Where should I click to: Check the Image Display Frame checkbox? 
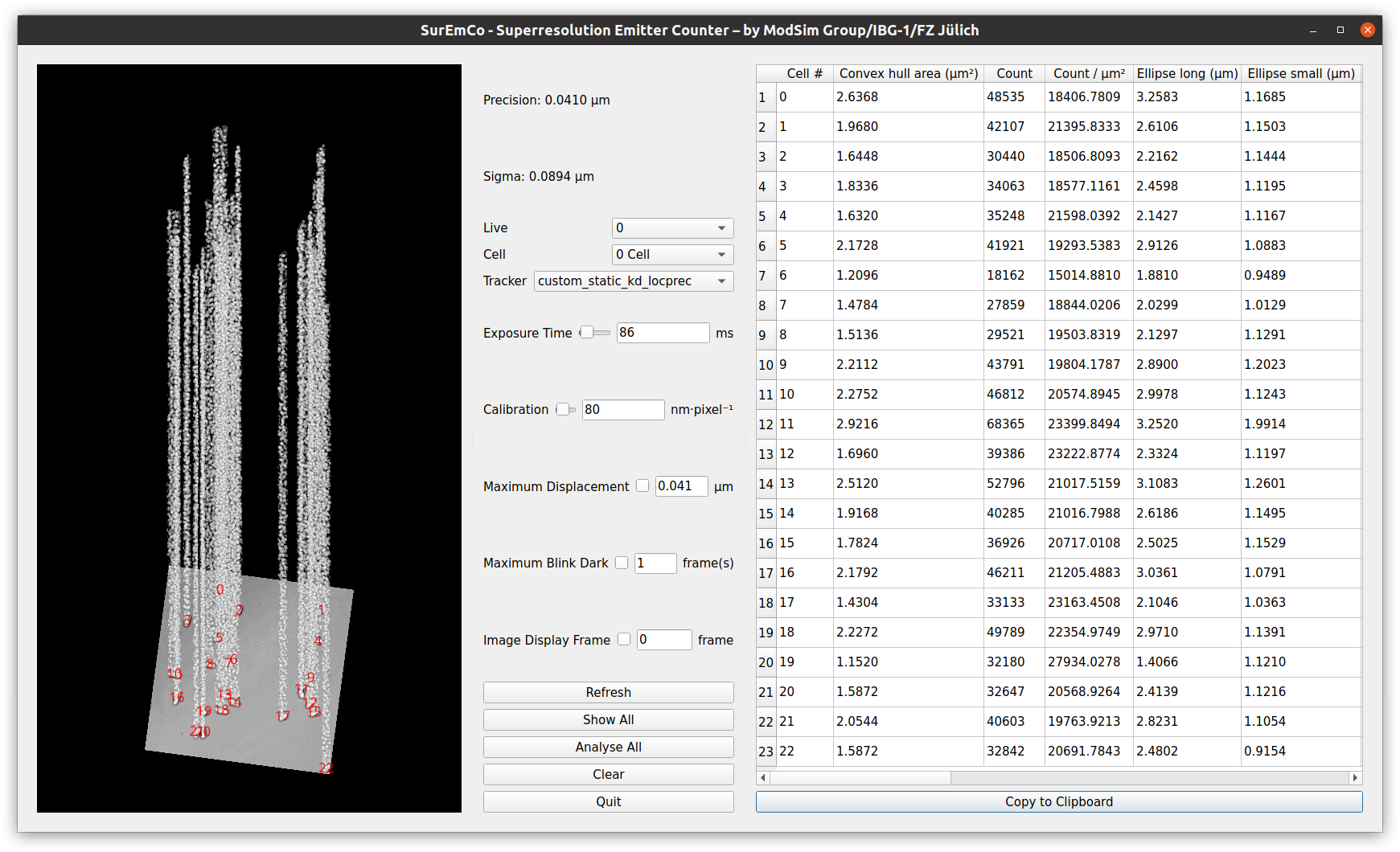624,639
